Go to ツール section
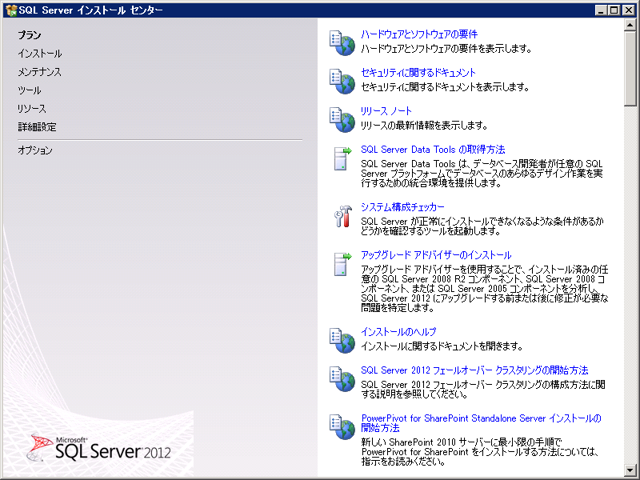The width and height of the screenshot is (640, 480). point(29,90)
